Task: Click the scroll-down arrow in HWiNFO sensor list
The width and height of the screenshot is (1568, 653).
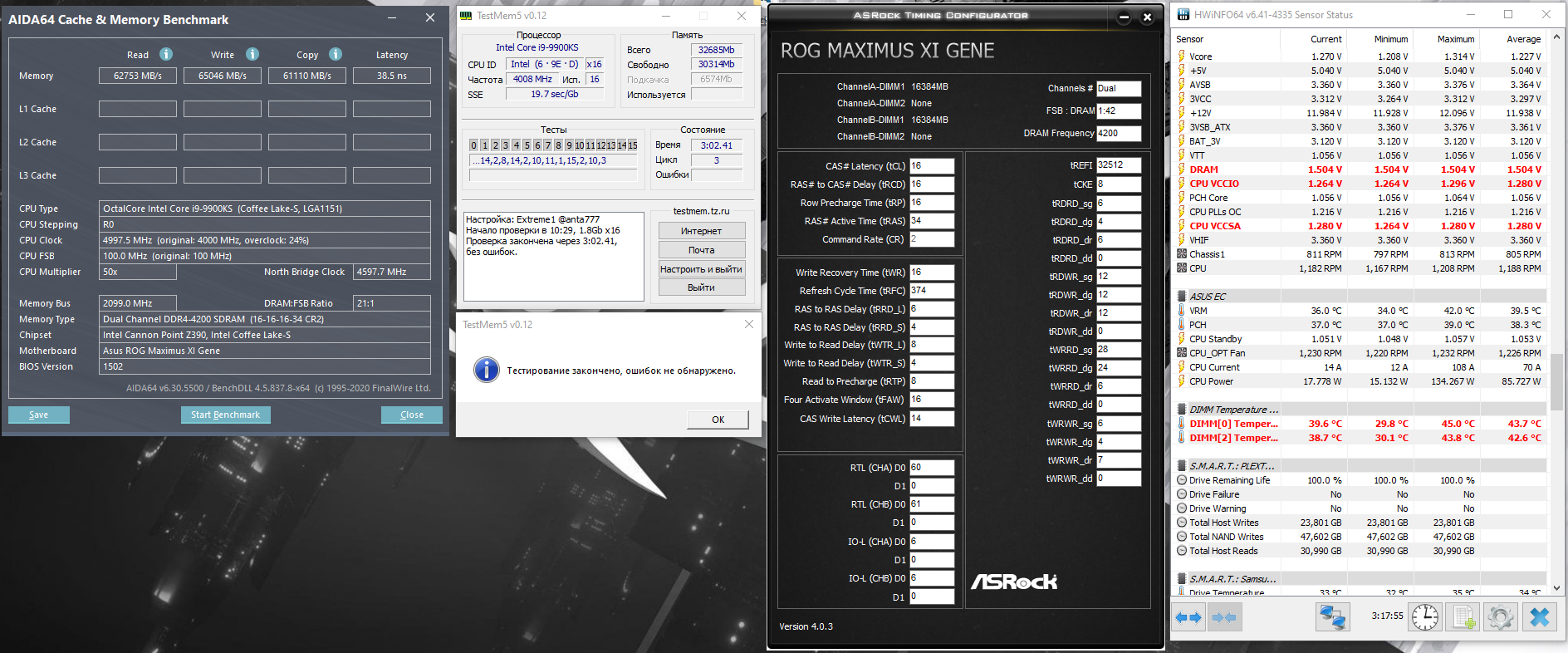Action: coord(1557,587)
